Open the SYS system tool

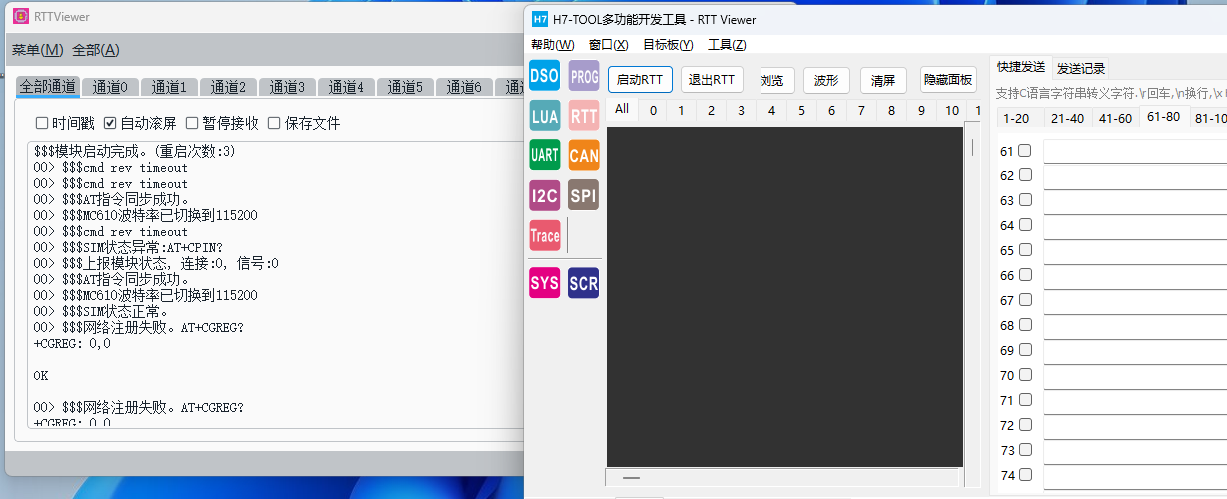[x=545, y=283]
